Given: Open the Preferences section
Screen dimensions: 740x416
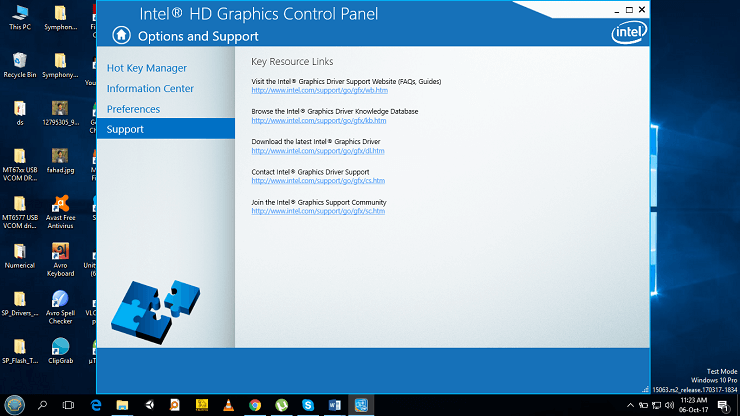Looking at the screenshot, I should pyautogui.click(x=133, y=109).
